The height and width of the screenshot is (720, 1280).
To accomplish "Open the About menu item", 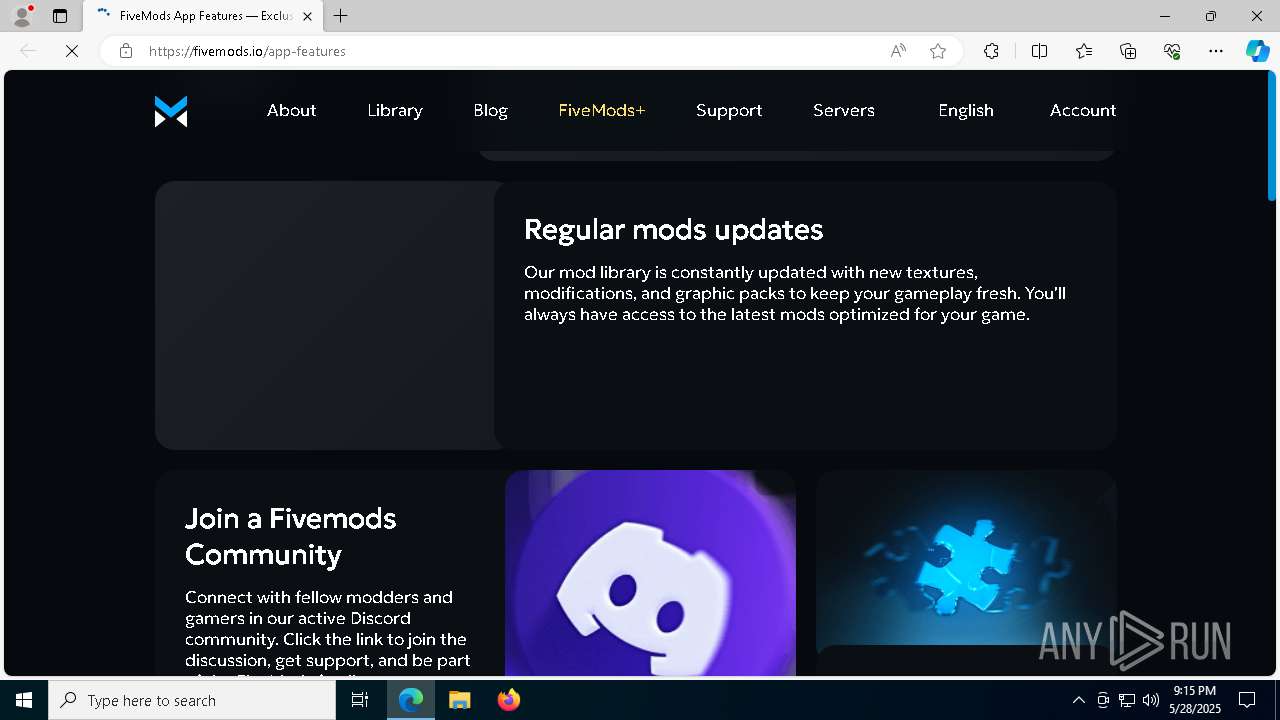I will [291, 110].
